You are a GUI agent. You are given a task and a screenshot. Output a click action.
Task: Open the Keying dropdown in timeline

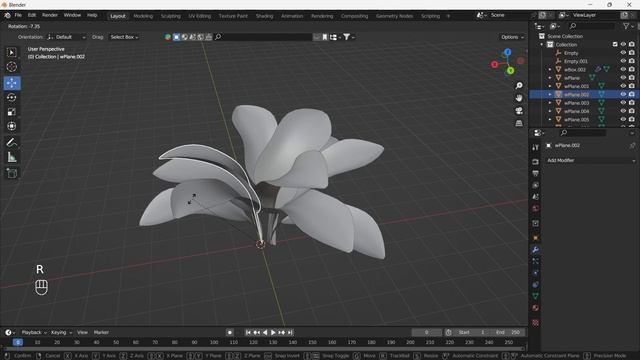(x=61, y=332)
